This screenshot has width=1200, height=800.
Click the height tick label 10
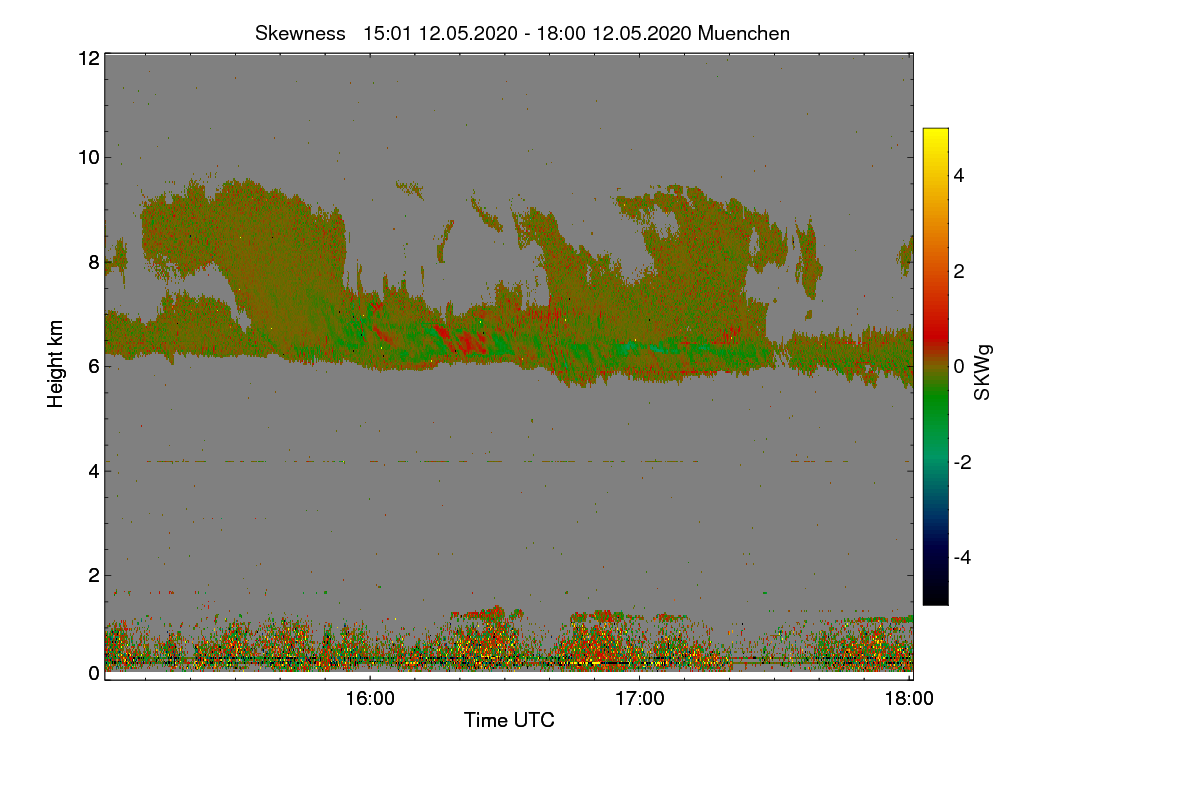87,158
